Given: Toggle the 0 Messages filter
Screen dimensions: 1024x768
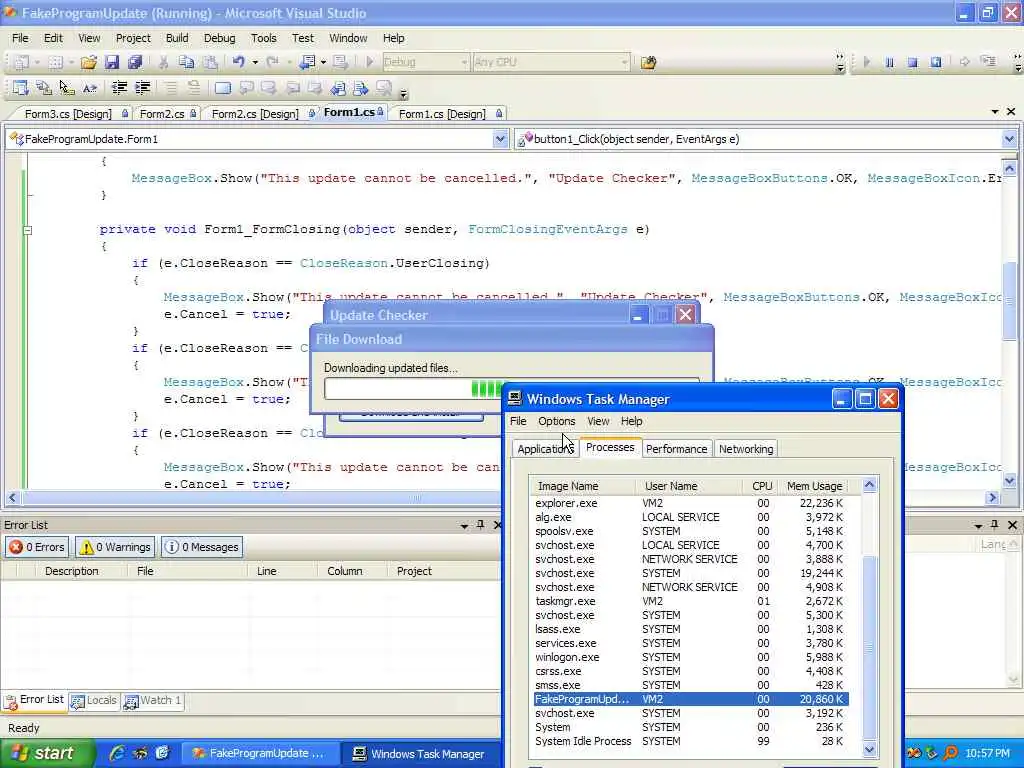Looking at the screenshot, I should click(x=202, y=547).
